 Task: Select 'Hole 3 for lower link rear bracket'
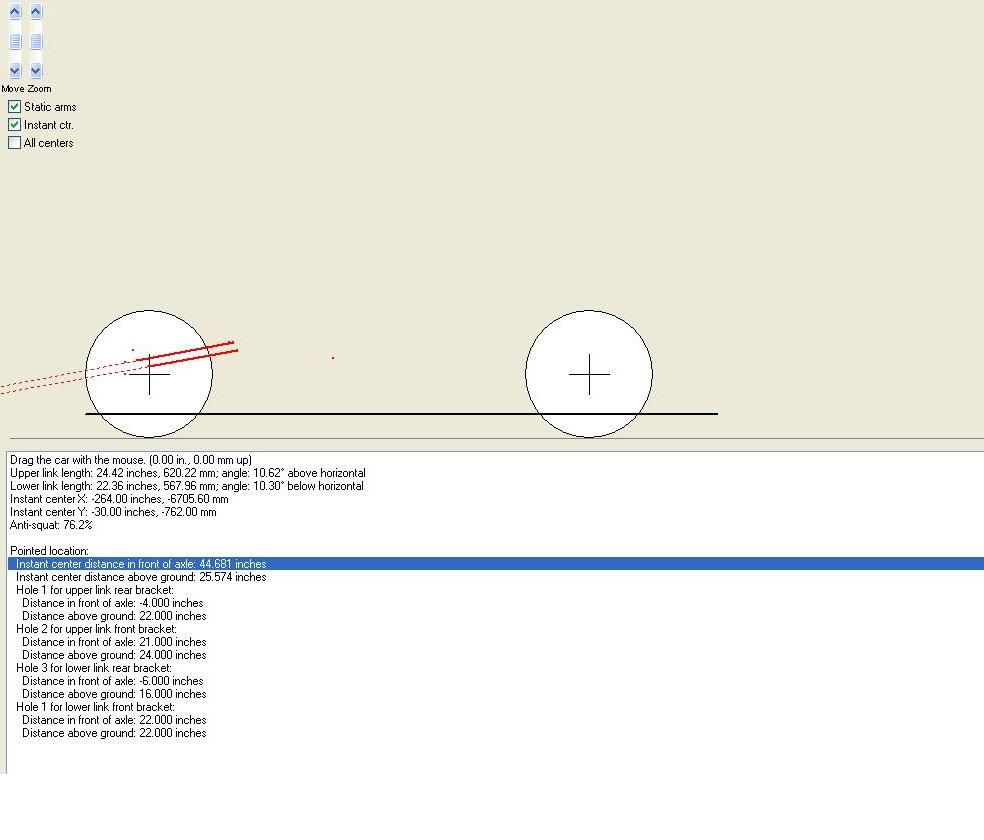[94, 668]
